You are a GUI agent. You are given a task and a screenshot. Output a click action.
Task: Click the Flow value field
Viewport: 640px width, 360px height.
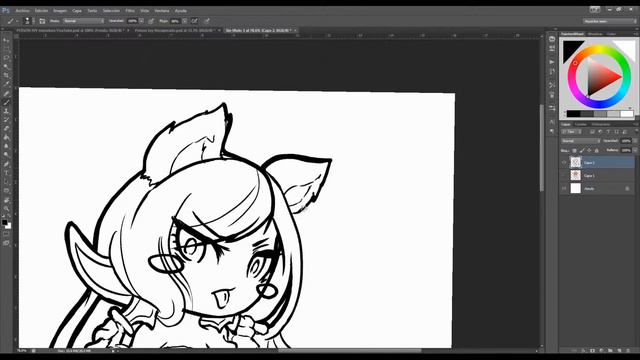tap(176, 21)
